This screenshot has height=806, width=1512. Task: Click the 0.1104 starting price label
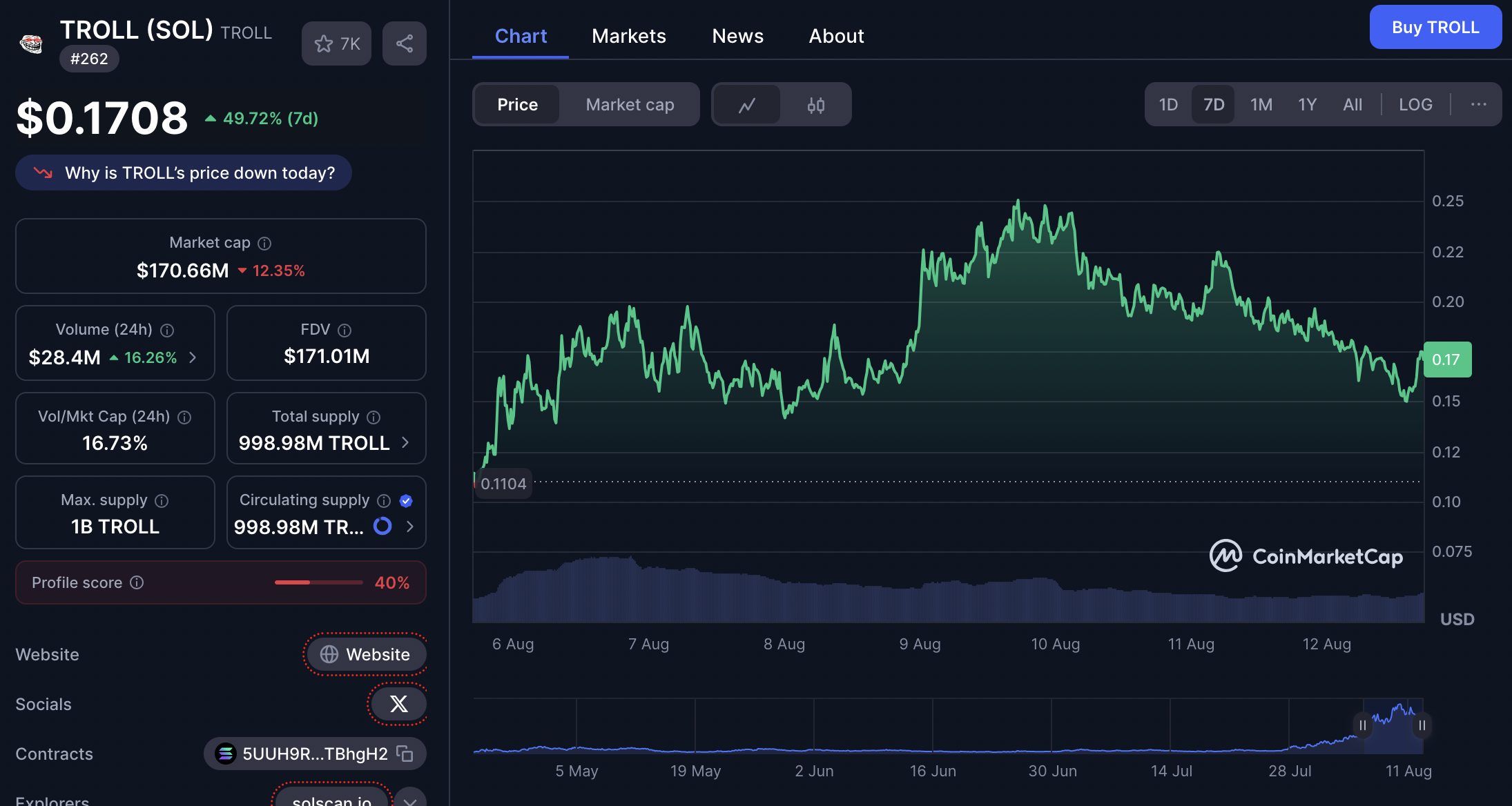click(x=503, y=484)
